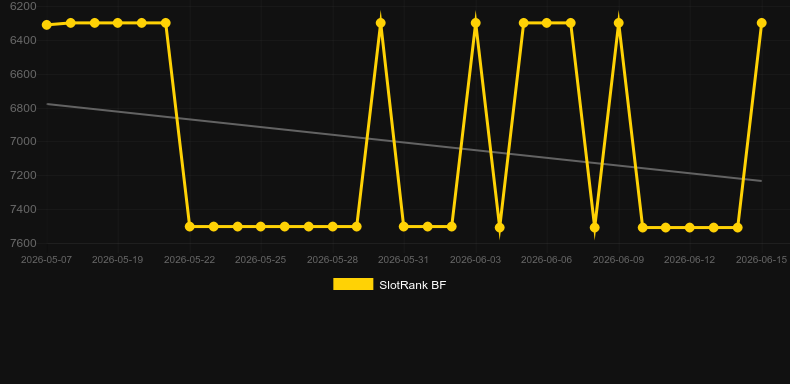Viewport: 790px width, 384px height.
Task: Toggle the SlotRank BF legend label
Action: coord(413,285)
